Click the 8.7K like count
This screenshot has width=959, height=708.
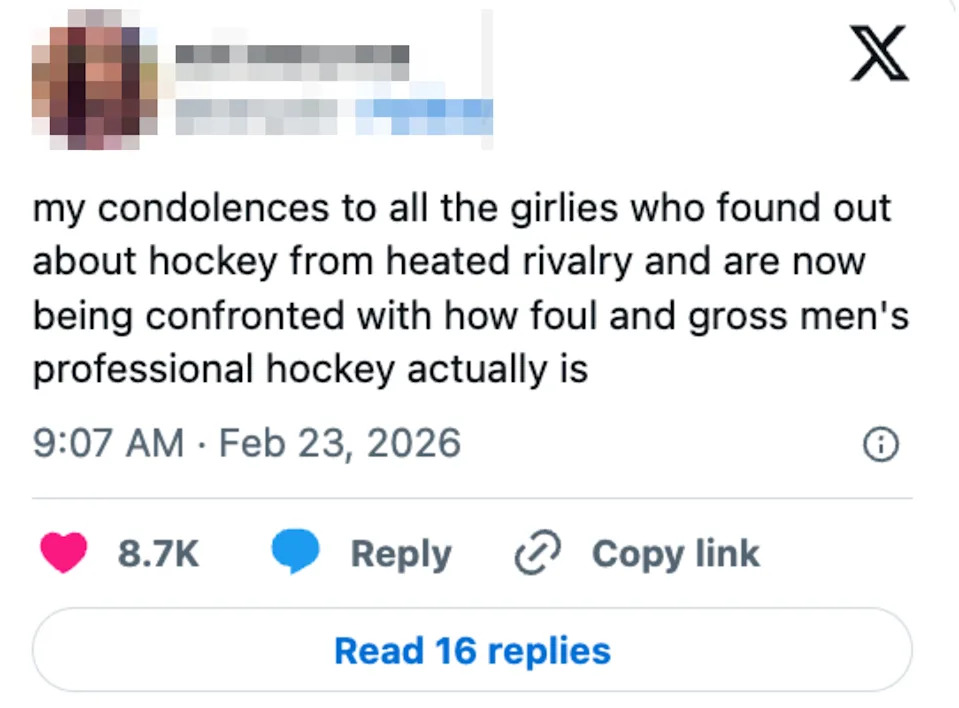pos(157,553)
